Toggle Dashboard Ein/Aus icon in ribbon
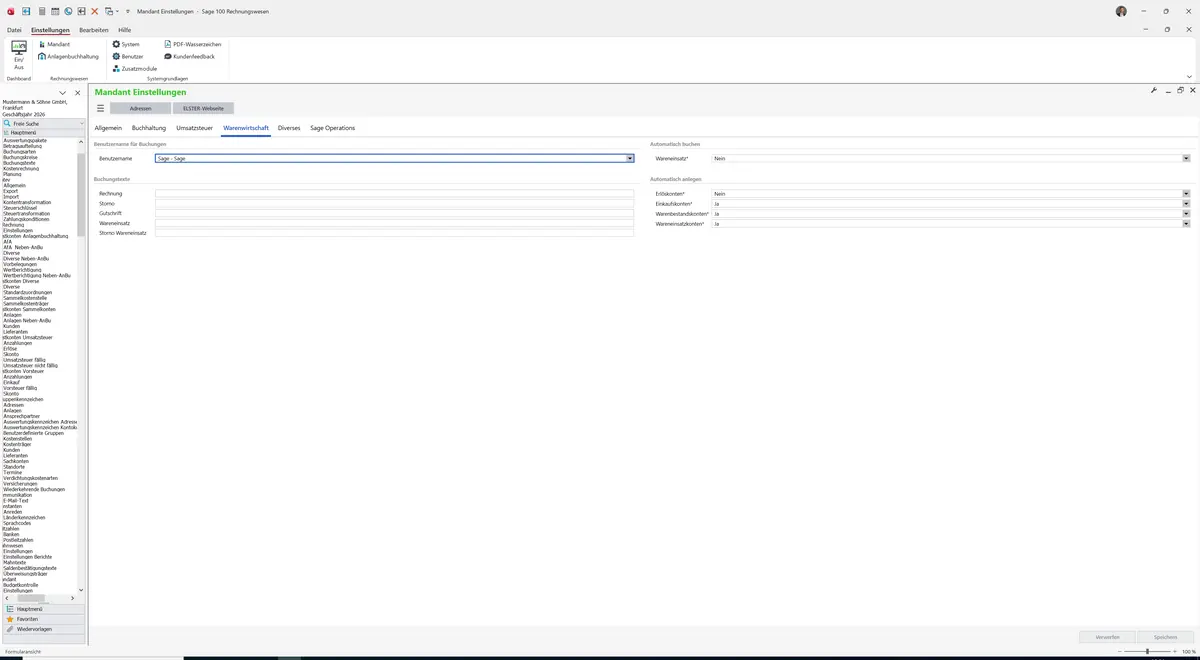 coord(18,56)
